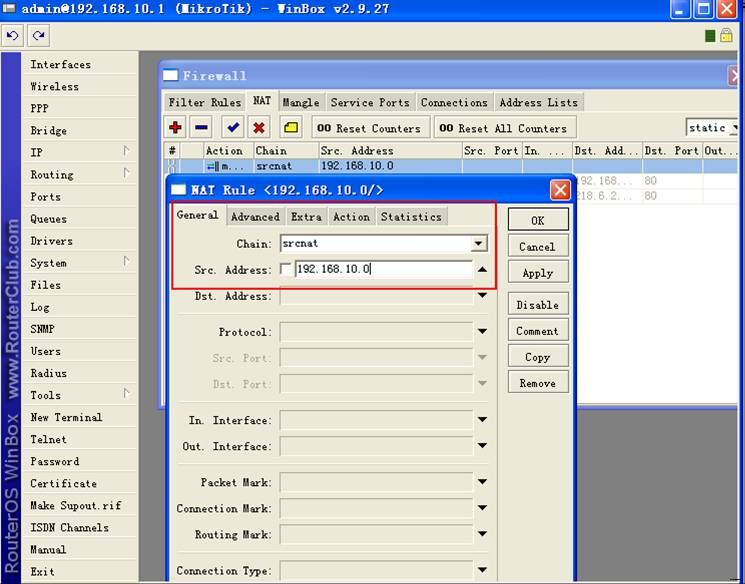This screenshot has height=584, width=745.
Task: Click the red plus add rule icon
Action: tap(176, 127)
